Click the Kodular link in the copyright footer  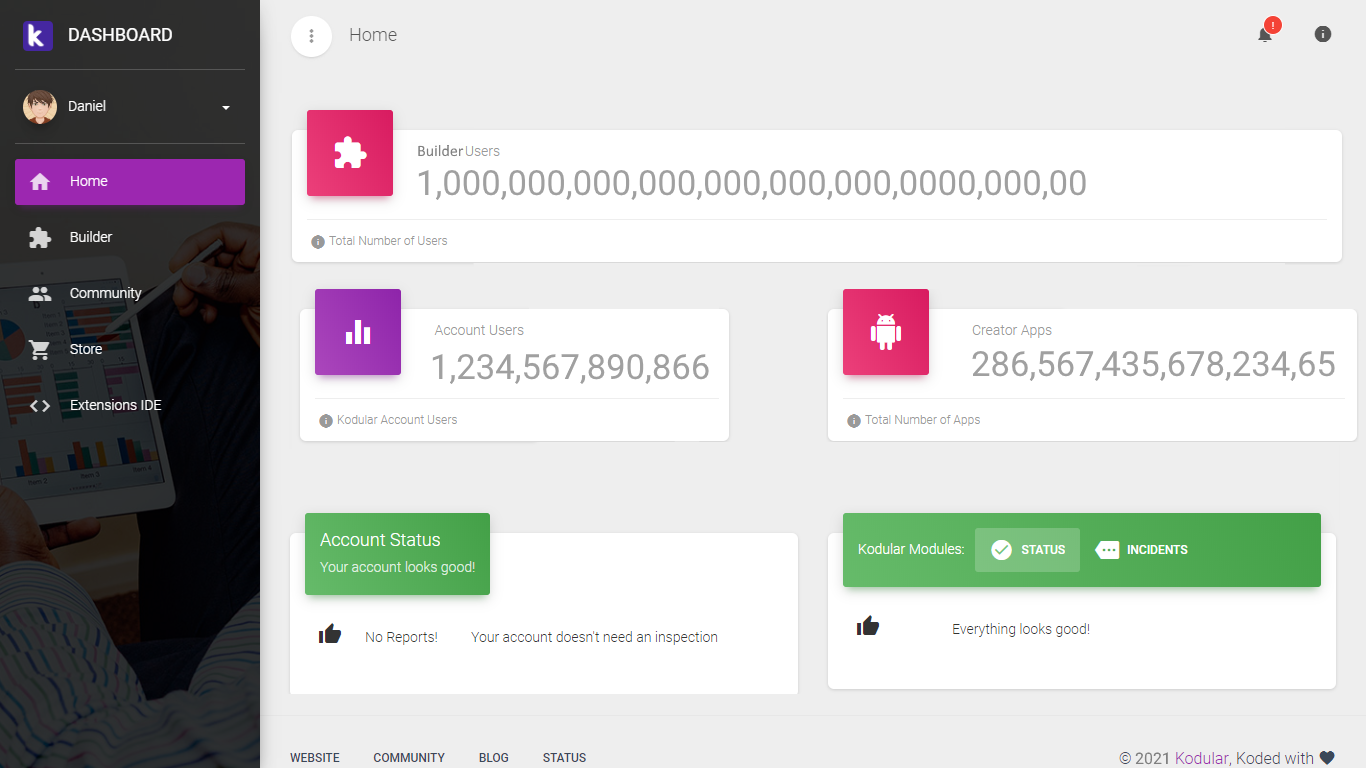(1201, 758)
